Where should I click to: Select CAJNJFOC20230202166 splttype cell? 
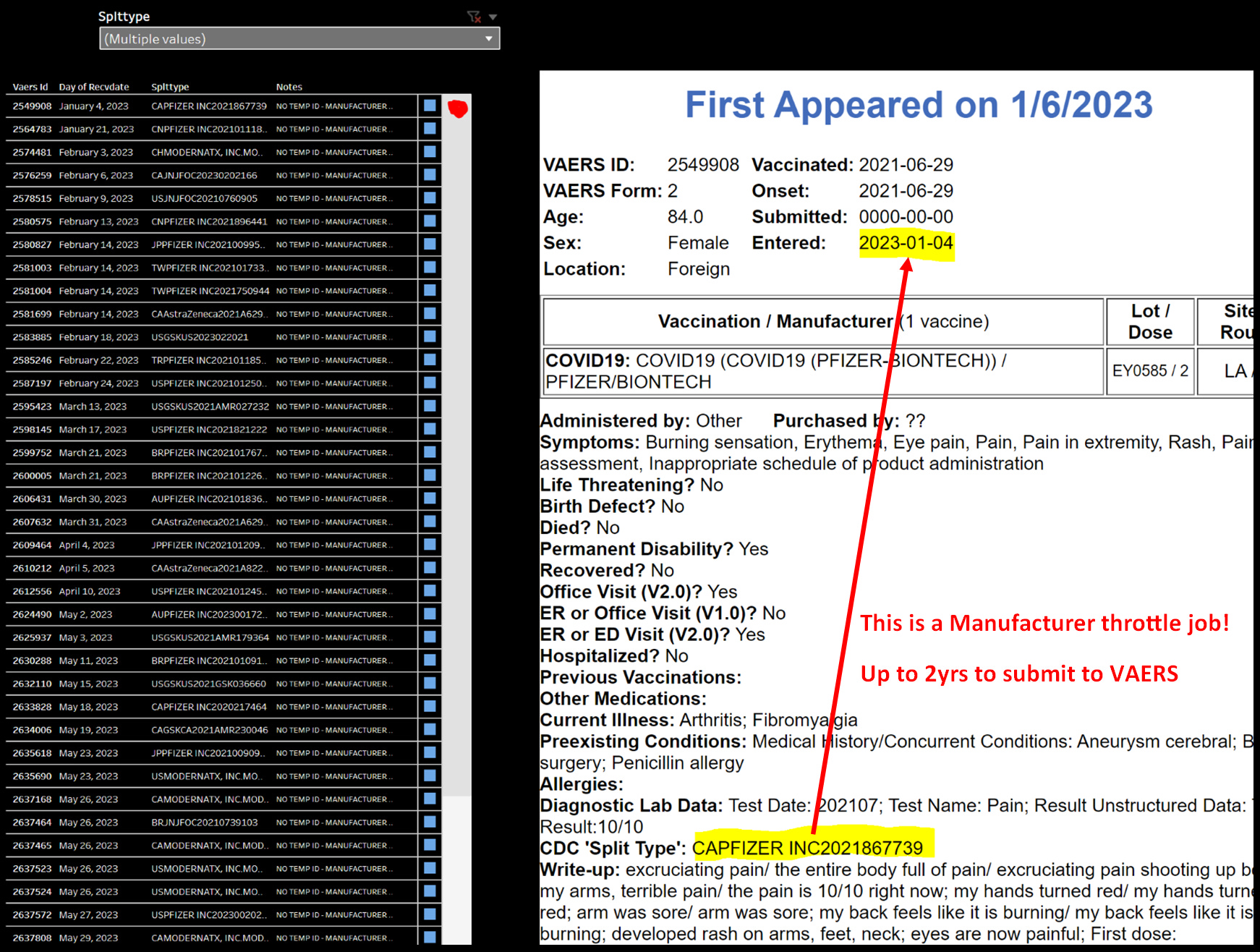point(204,175)
